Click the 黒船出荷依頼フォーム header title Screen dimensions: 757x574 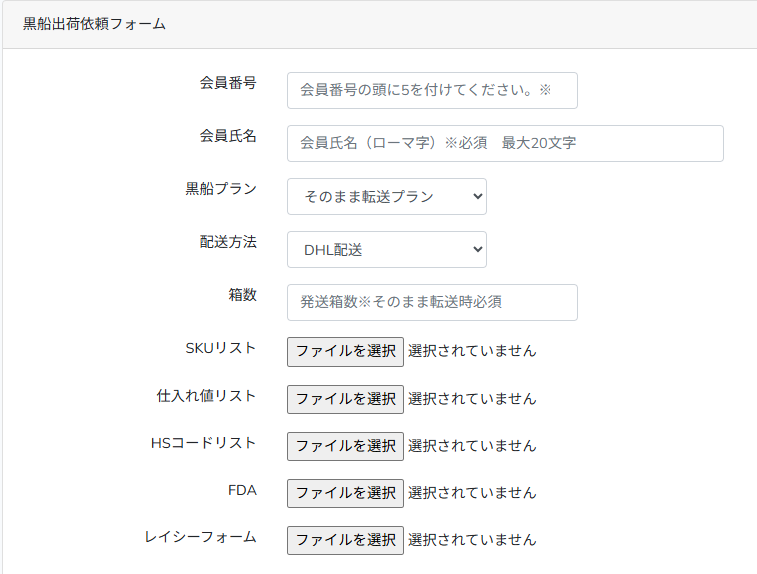click(94, 24)
